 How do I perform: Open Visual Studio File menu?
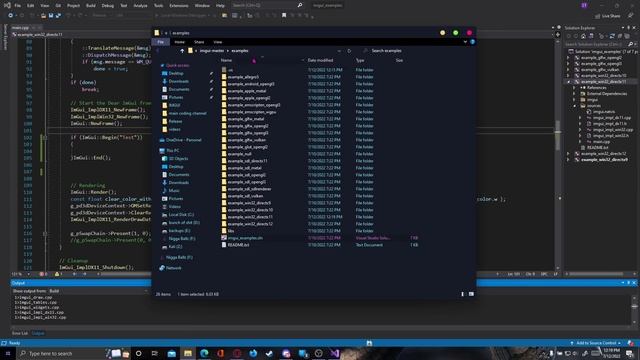coord(18,6)
